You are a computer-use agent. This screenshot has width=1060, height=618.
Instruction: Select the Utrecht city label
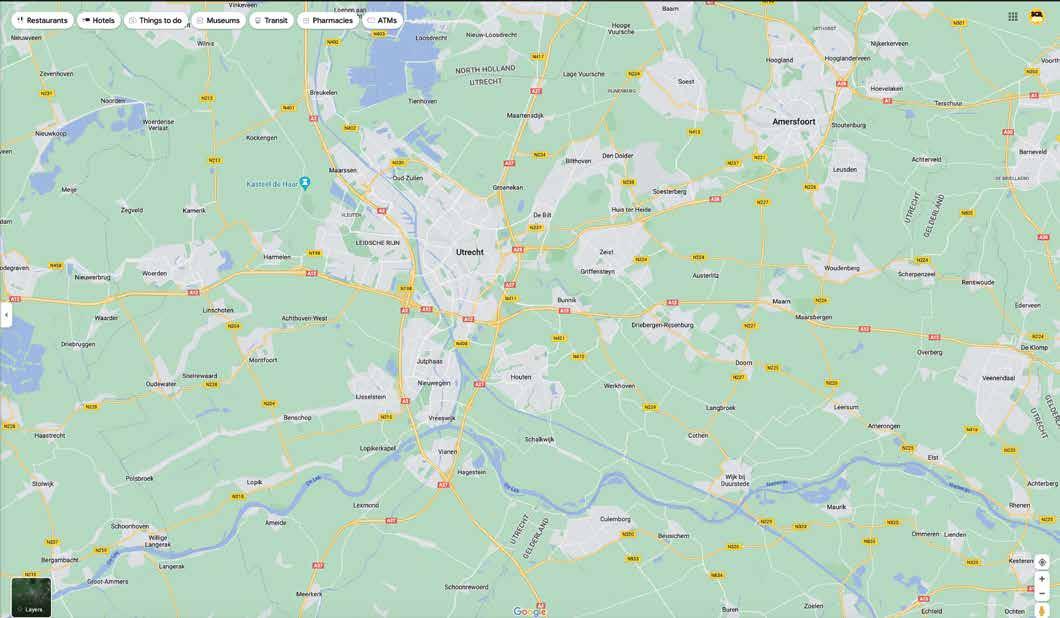tap(470, 252)
